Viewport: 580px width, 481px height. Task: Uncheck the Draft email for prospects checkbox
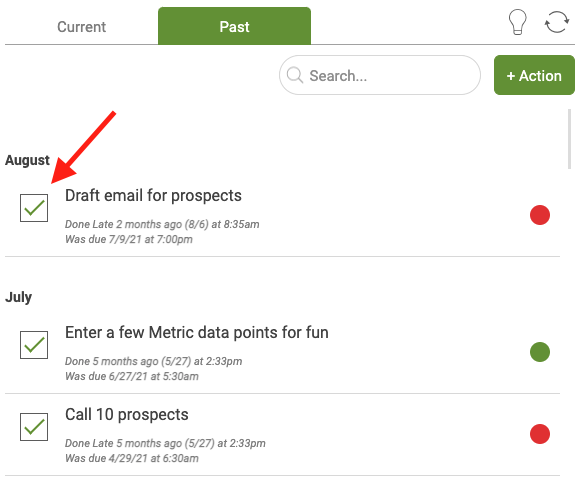point(34,208)
